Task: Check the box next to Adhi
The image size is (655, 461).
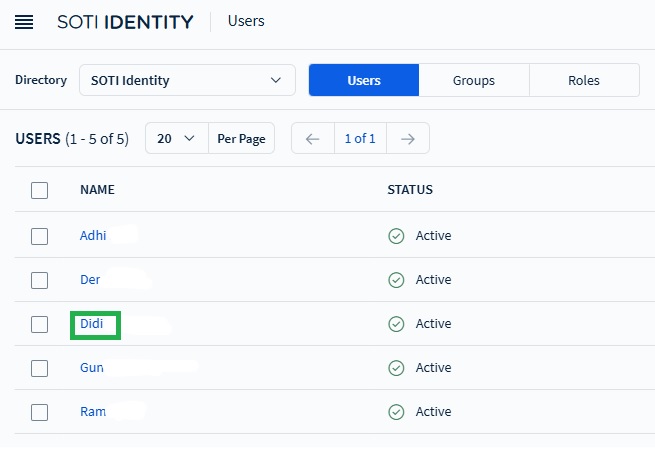Action: point(40,236)
